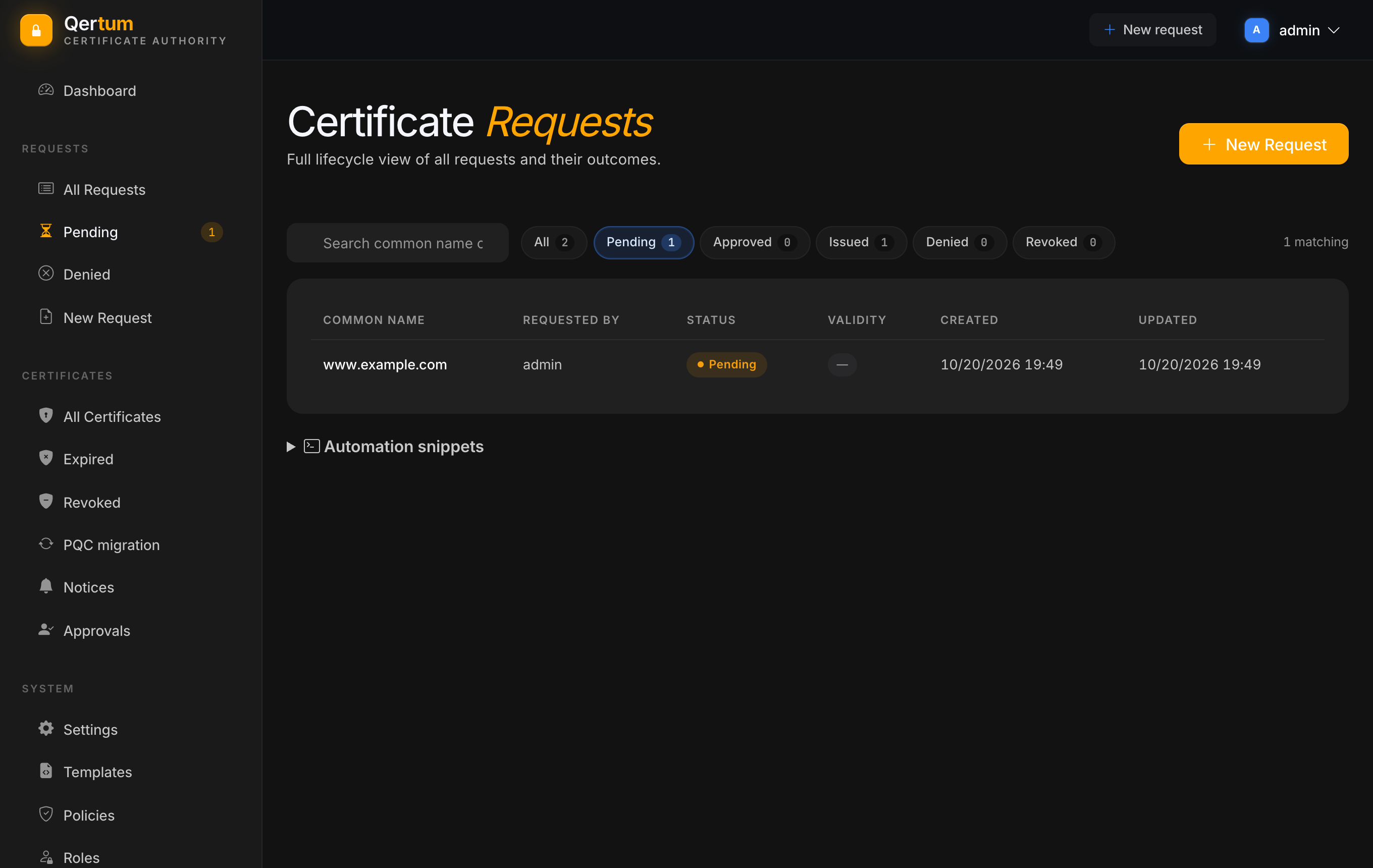Click the PQC migration refresh icon
This screenshot has height=868, width=1373.
46,544
